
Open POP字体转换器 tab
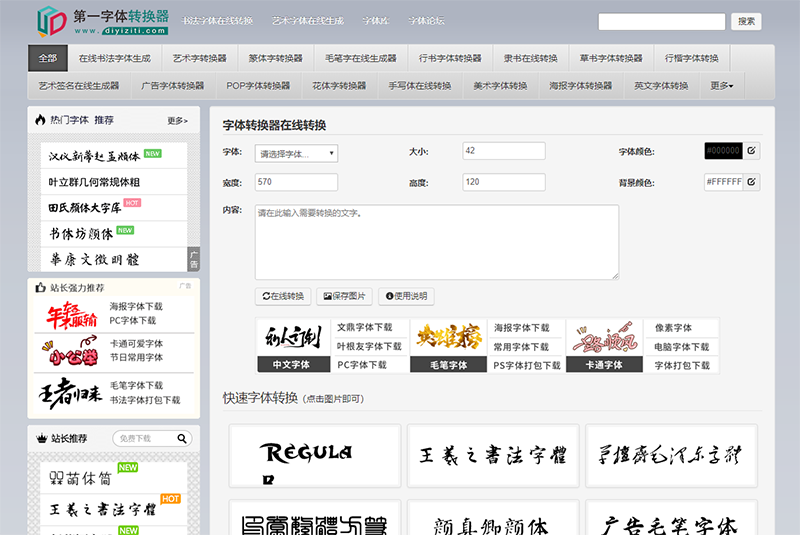pos(258,86)
